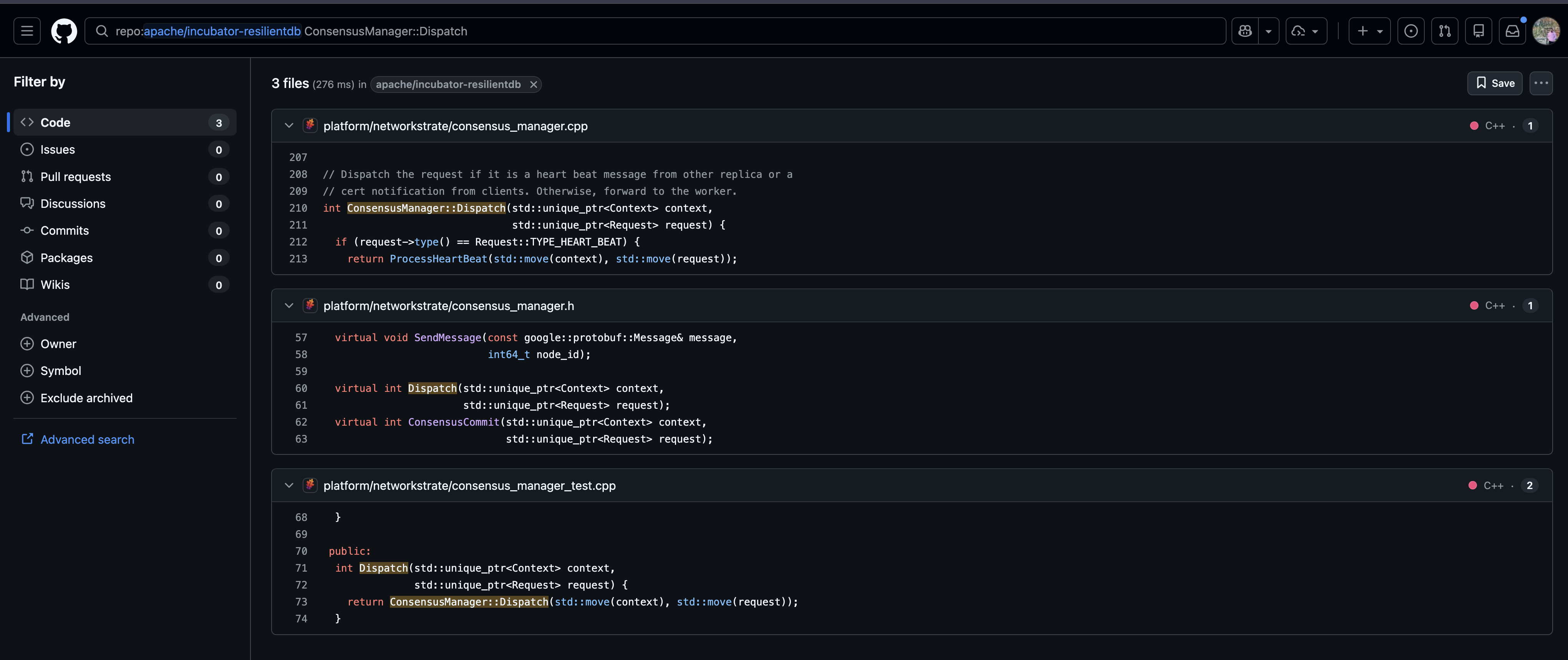
Task: Open platform/networkstrate/consensus_manager_test.cpp file link
Action: [469, 486]
